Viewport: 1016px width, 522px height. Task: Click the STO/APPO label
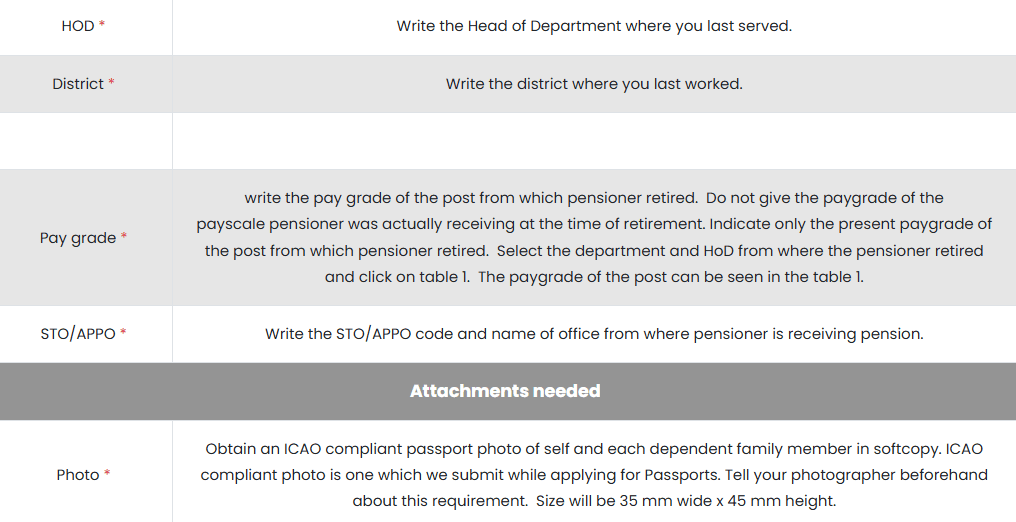click(x=78, y=334)
